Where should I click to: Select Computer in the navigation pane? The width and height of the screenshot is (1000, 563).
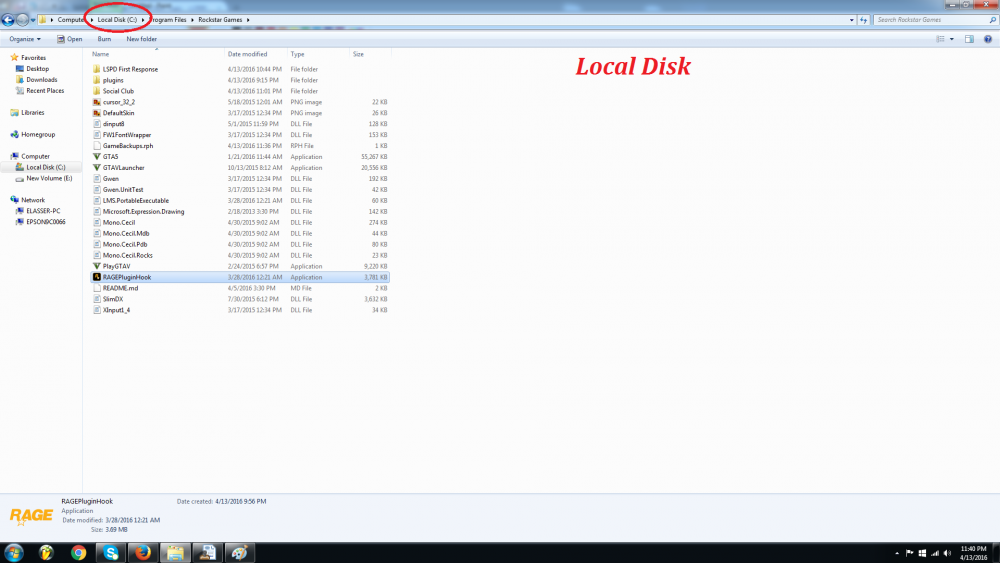click(35, 156)
